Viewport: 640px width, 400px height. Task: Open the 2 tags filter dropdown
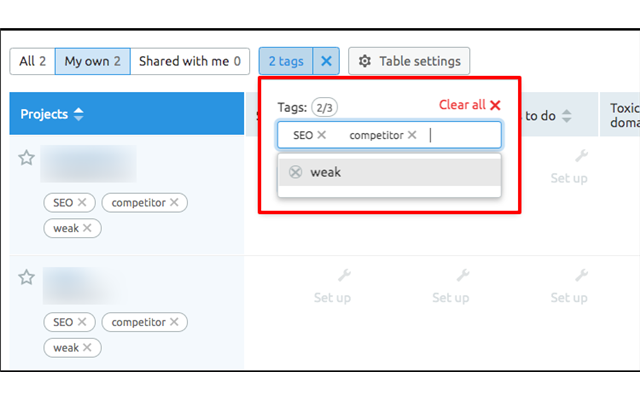coord(285,61)
